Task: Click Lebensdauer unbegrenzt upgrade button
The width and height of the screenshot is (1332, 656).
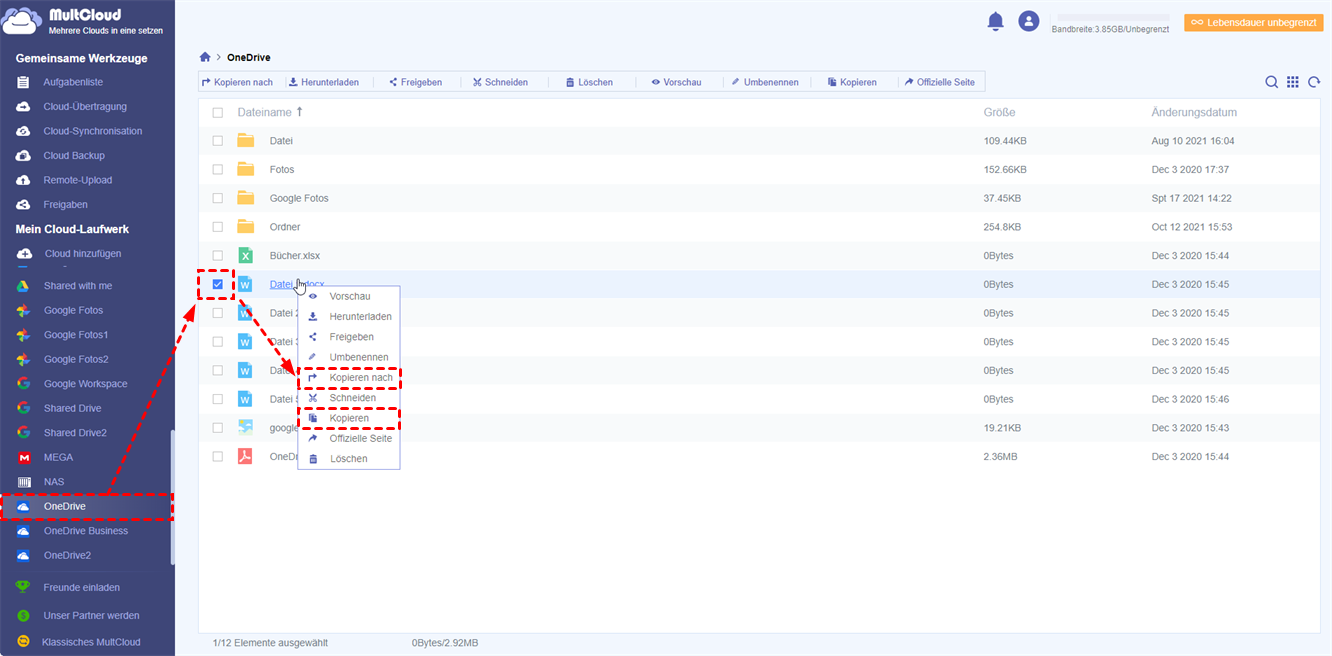Action: point(1254,22)
